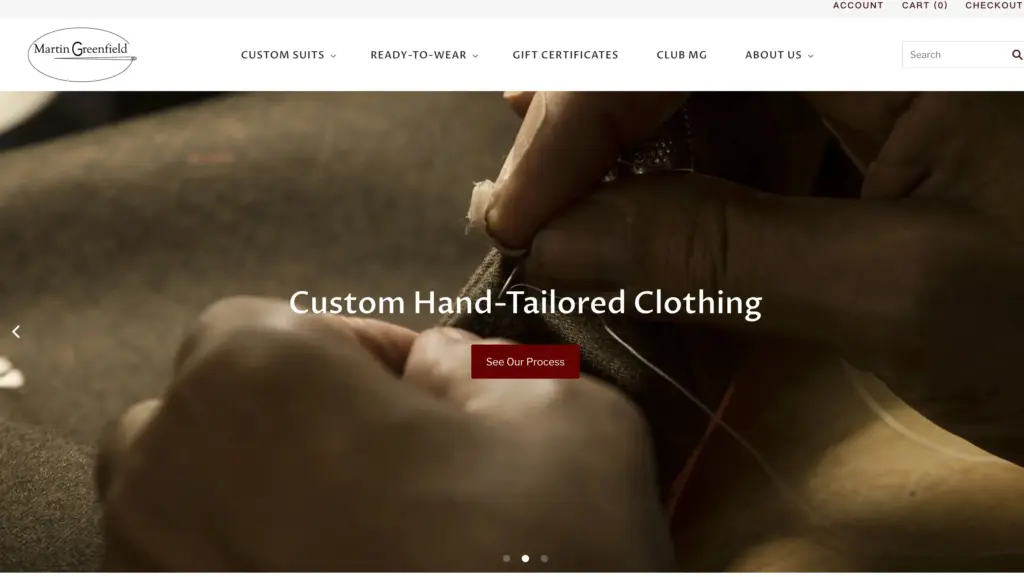Image resolution: width=1024 pixels, height=577 pixels.
Task: Click the search magnifying glass icon
Action: (1017, 55)
